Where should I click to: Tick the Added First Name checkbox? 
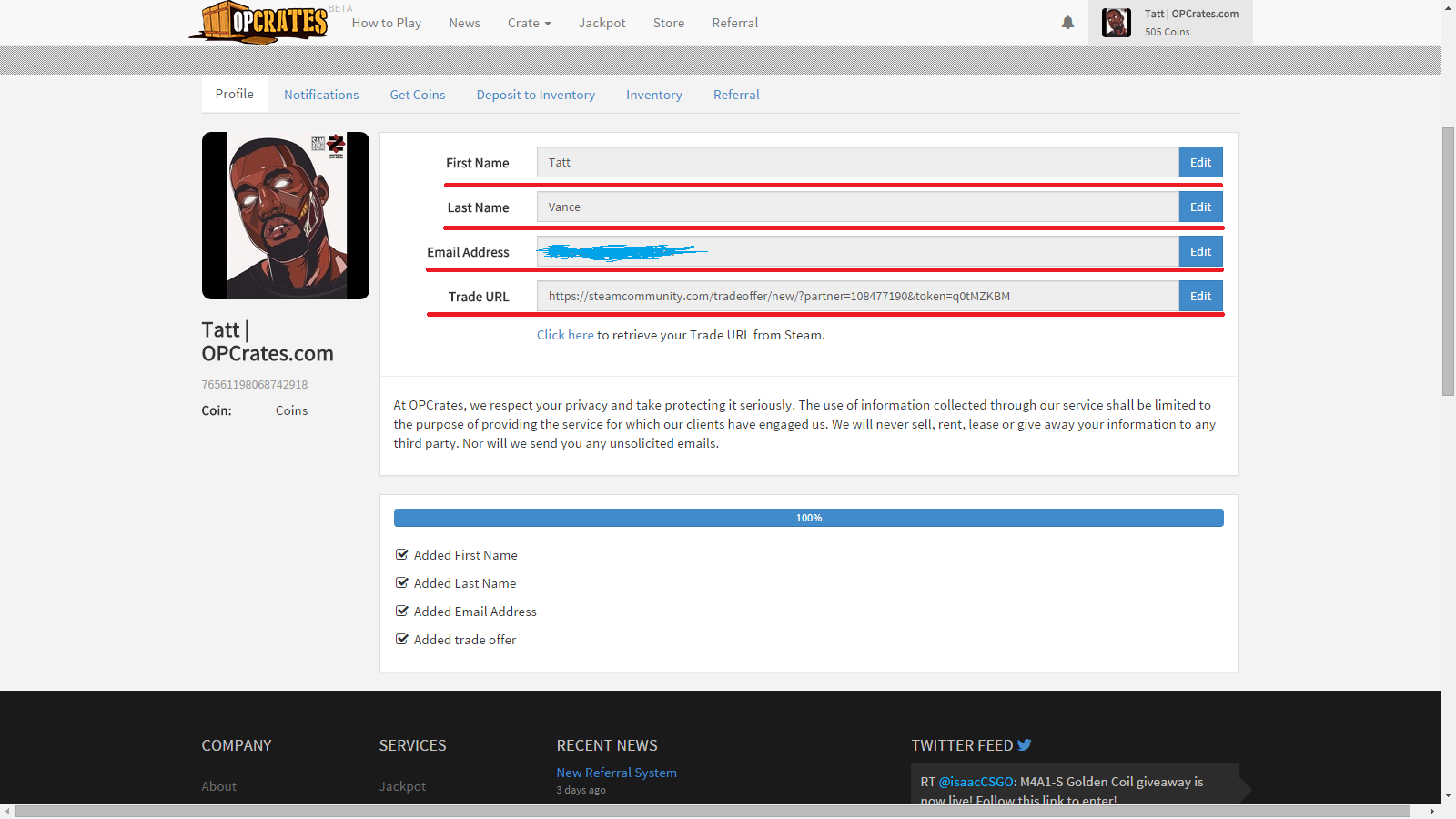(x=402, y=554)
